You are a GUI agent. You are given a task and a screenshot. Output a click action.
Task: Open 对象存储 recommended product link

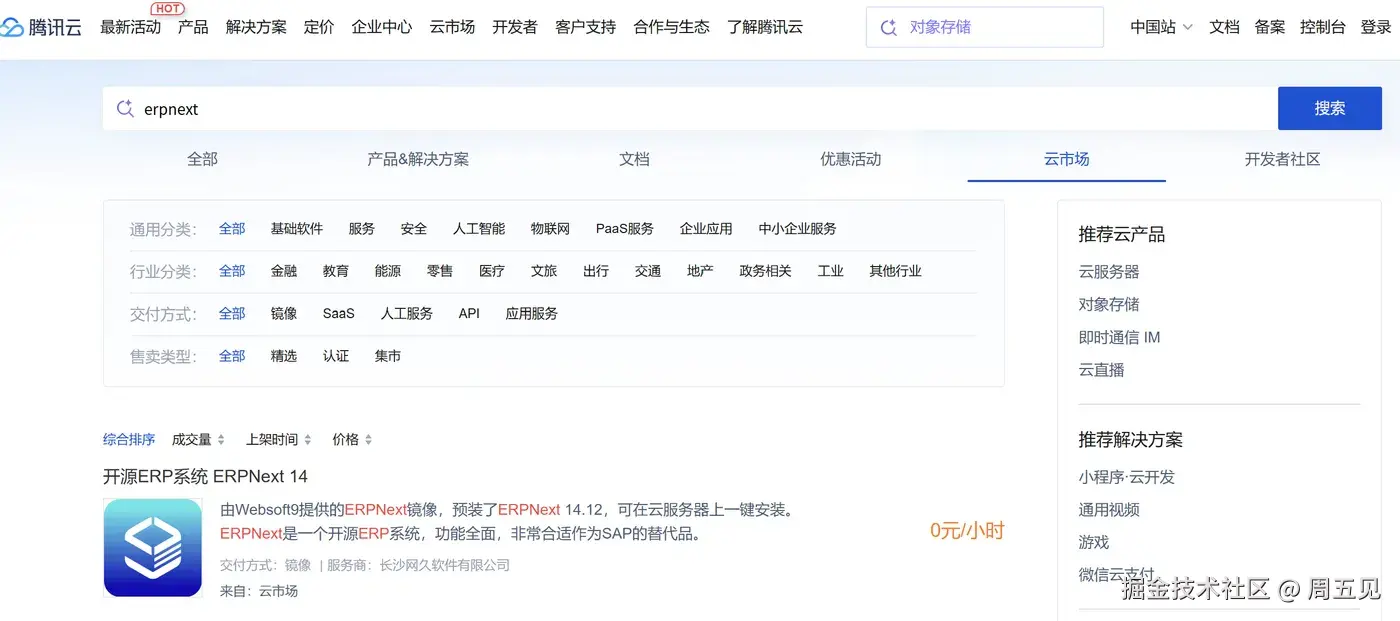point(1109,304)
